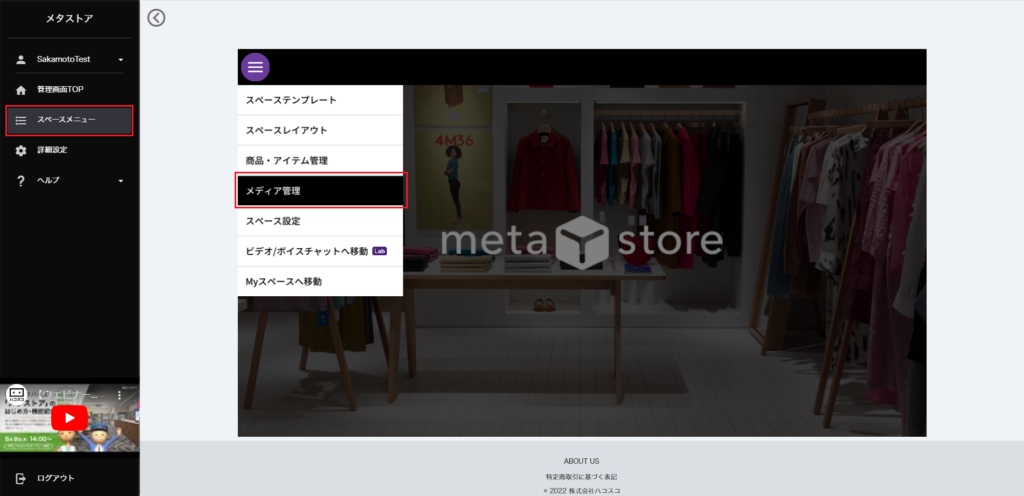Play the YouTube webinar video

pyautogui.click(x=69, y=418)
